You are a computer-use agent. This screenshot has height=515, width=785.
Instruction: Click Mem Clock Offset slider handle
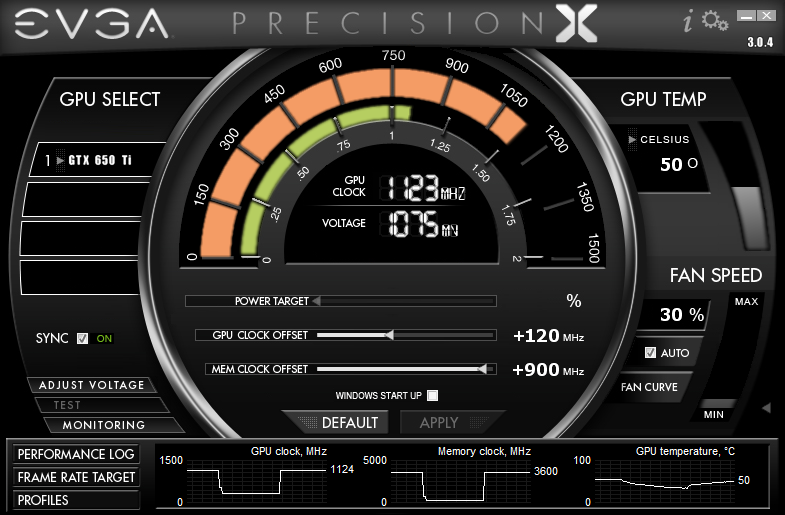[482, 369]
